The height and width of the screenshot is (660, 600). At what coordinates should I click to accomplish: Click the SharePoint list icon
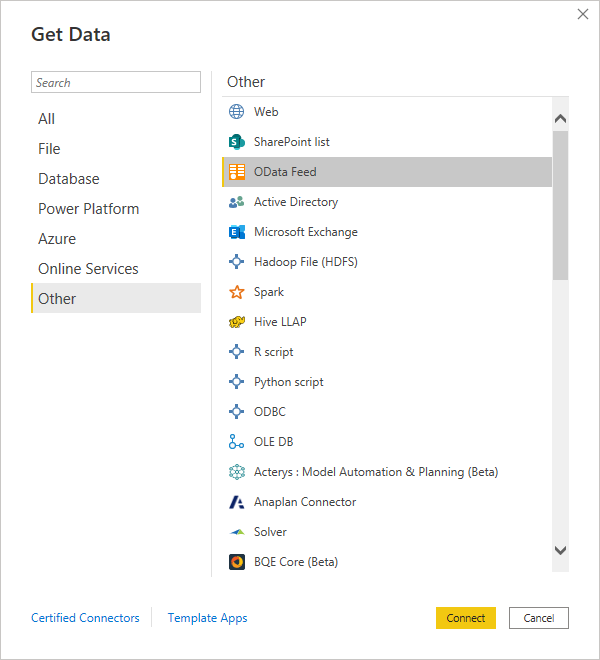point(236,142)
